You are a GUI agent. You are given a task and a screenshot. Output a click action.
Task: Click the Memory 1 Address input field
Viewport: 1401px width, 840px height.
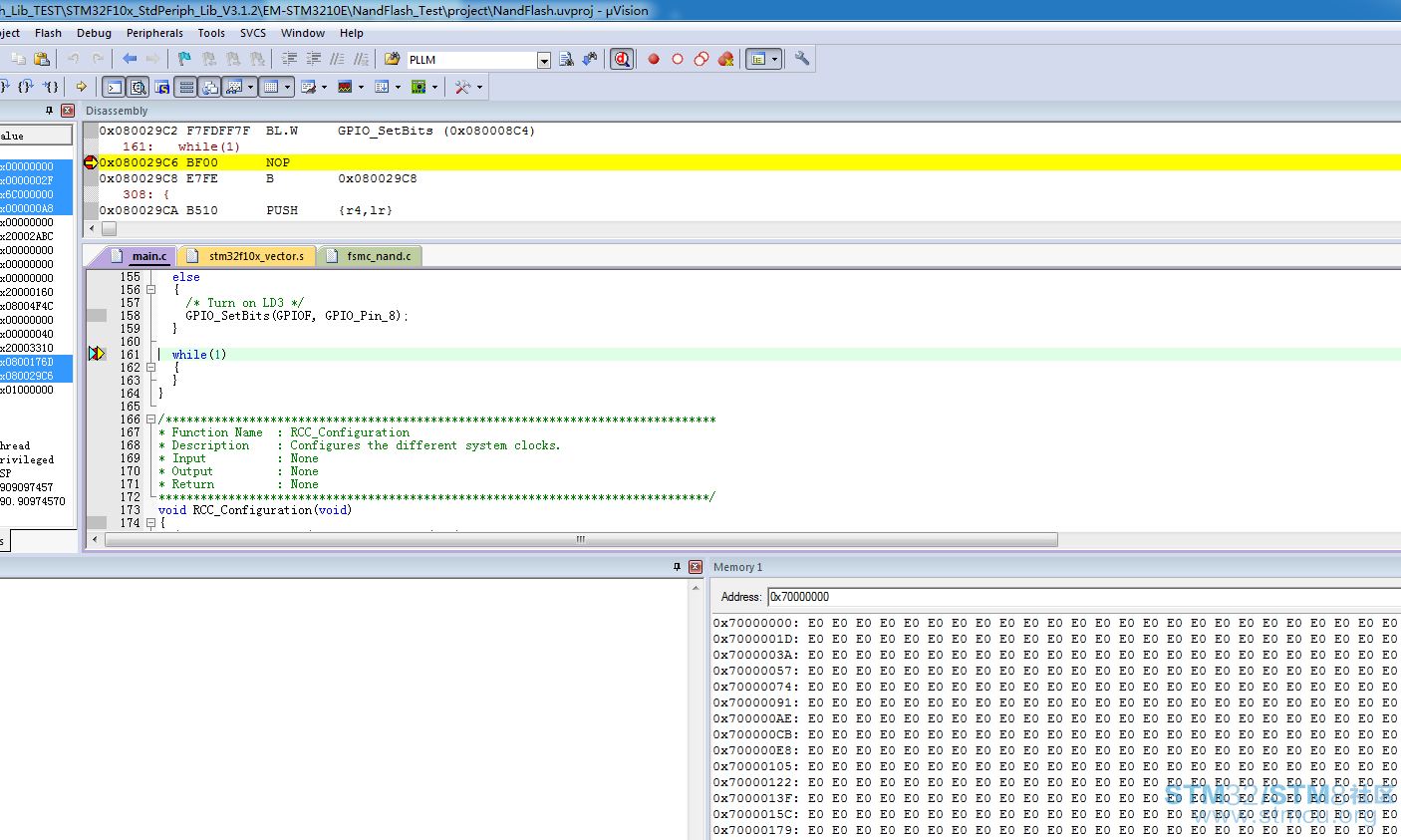tap(1084, 597)
